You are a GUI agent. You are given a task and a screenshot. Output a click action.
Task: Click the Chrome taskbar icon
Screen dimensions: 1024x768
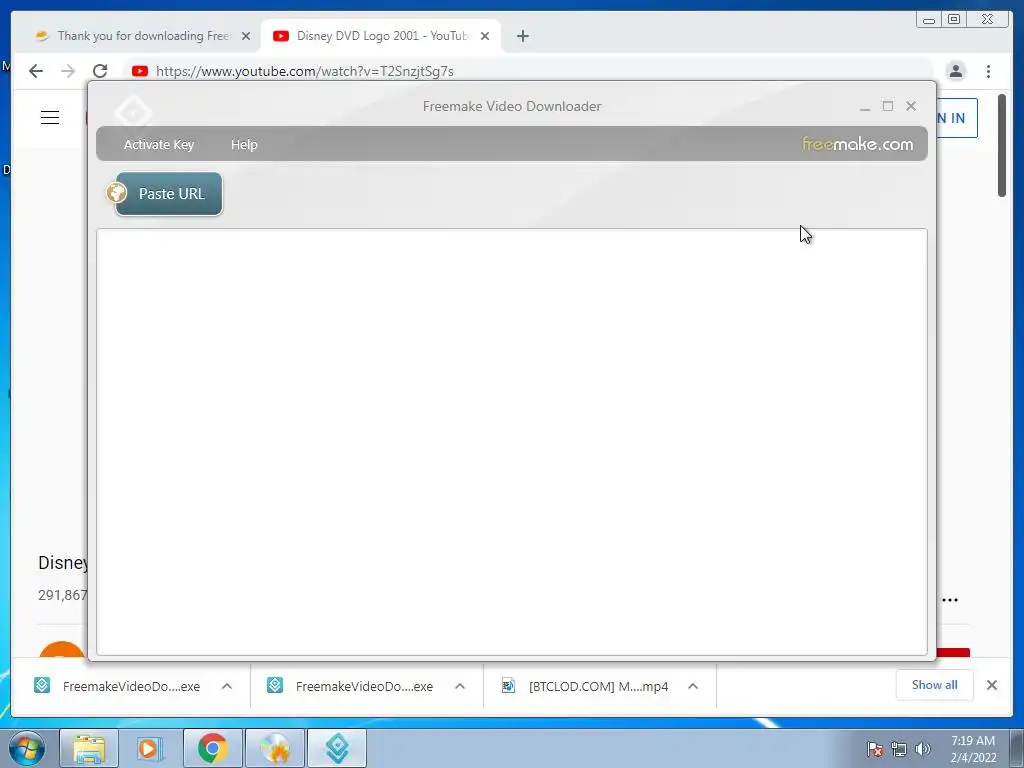pos(213,748)
